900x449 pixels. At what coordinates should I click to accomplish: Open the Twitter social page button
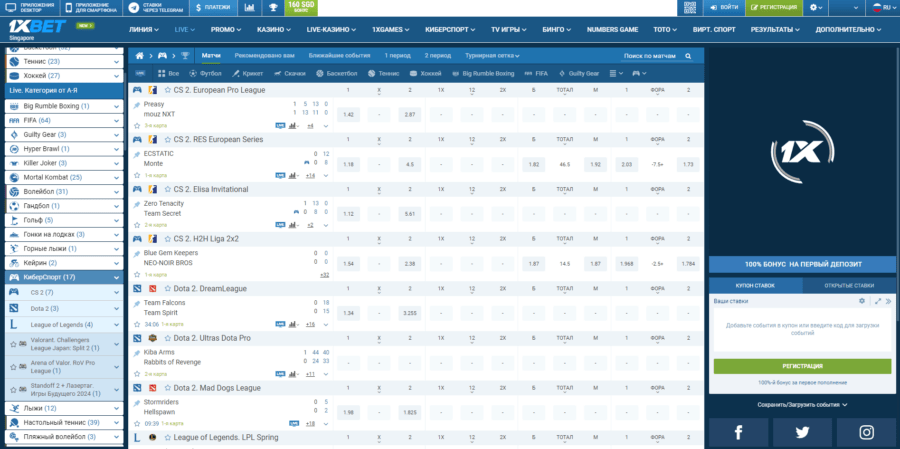click(802, 431)
